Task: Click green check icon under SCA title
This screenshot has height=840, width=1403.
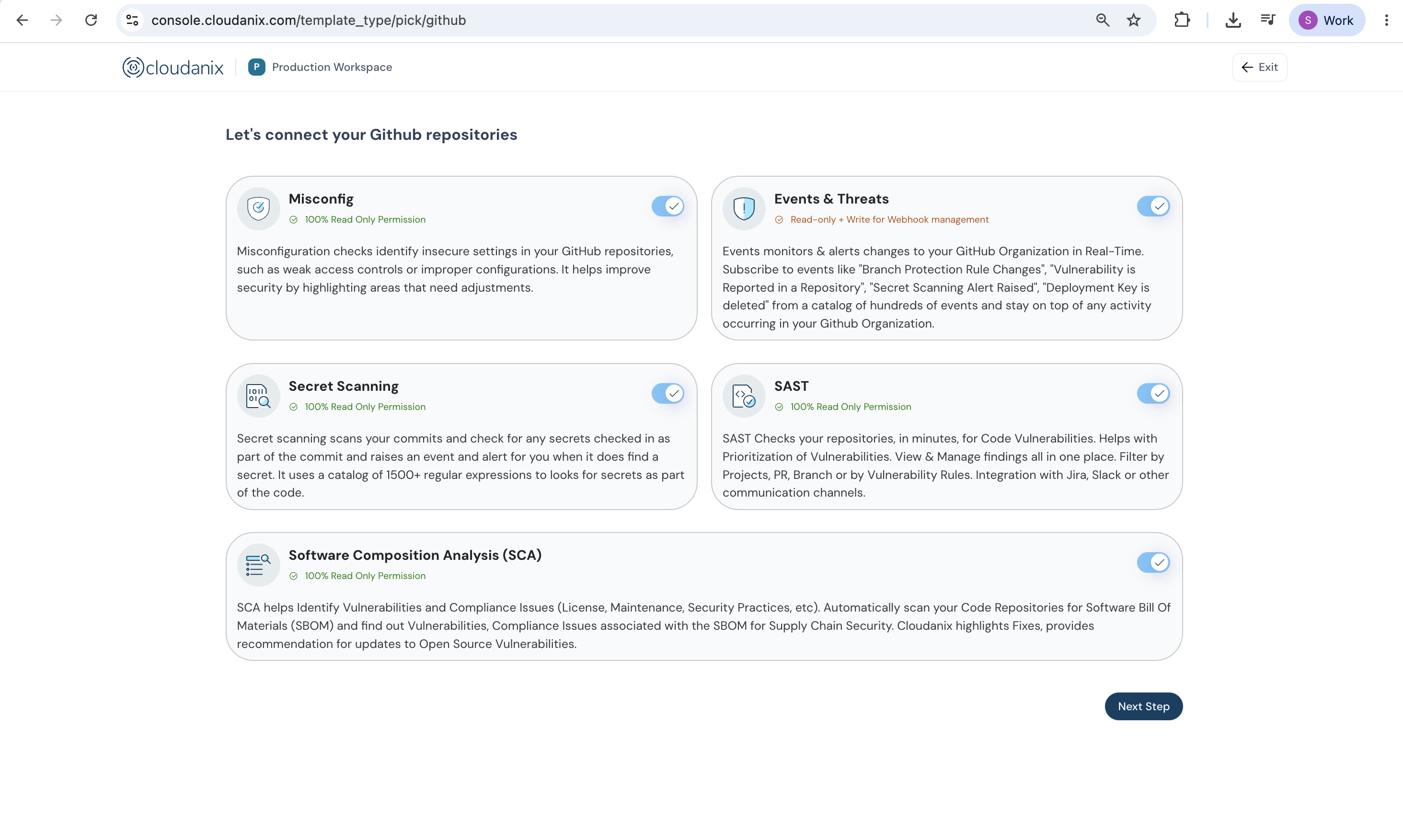Action: [x=293, y=576]
